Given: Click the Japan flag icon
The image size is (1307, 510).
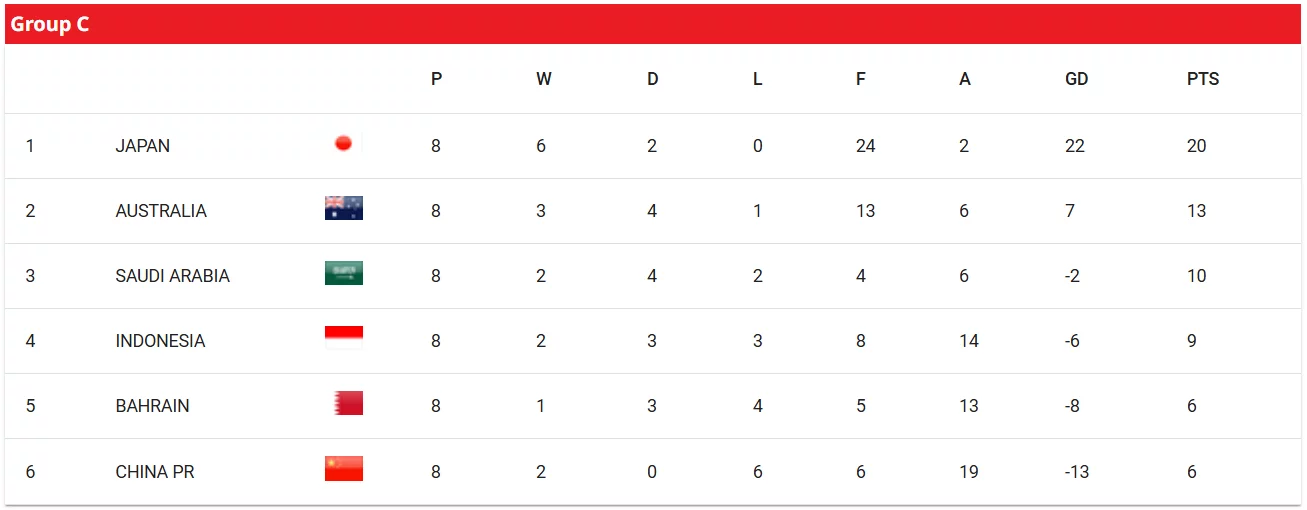Looking at the screenshot, I should [x=343, y=143].
